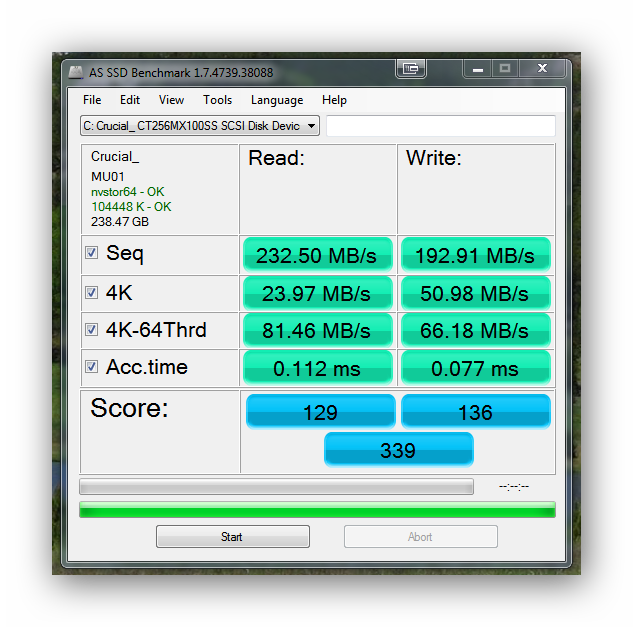Click the screen-switch icon in title bar
The image size is (633, 627).
click(411, 69)
